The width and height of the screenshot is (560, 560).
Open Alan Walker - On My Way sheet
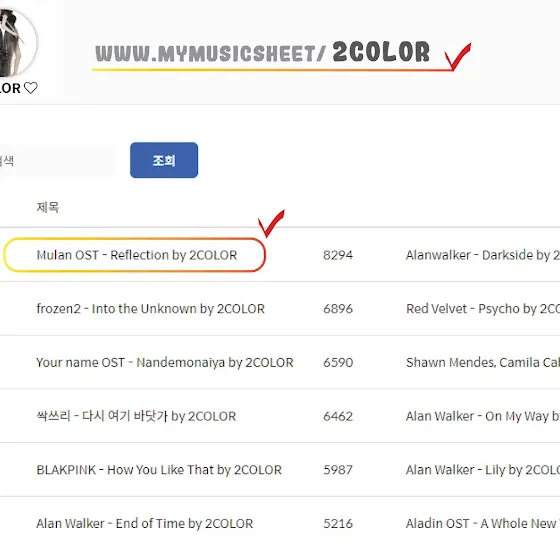[483, 416]
